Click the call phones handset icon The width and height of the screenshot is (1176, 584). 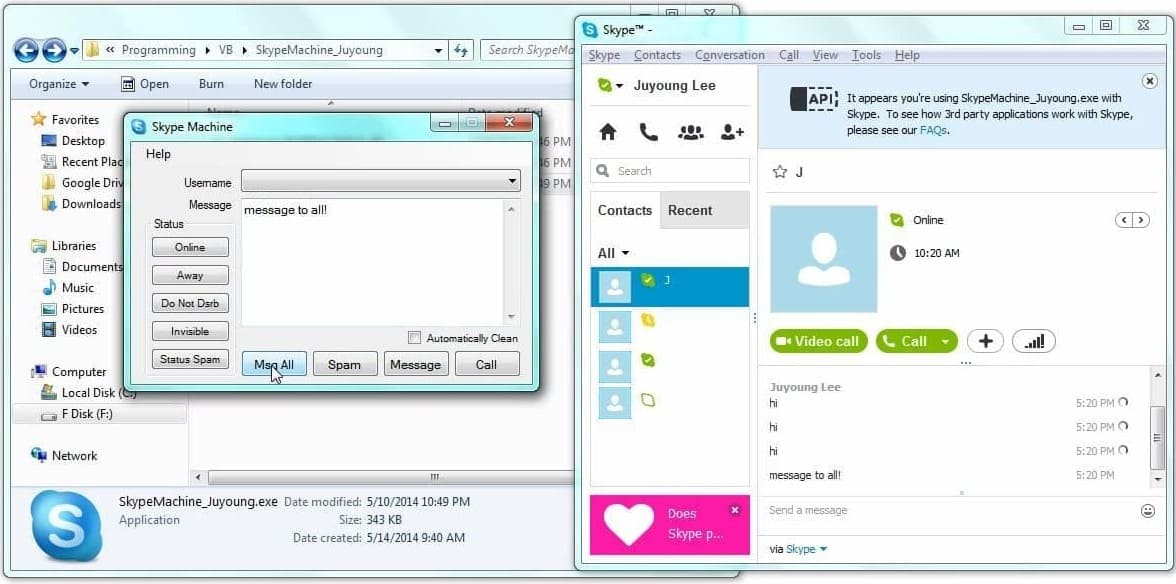click(648, 132)
